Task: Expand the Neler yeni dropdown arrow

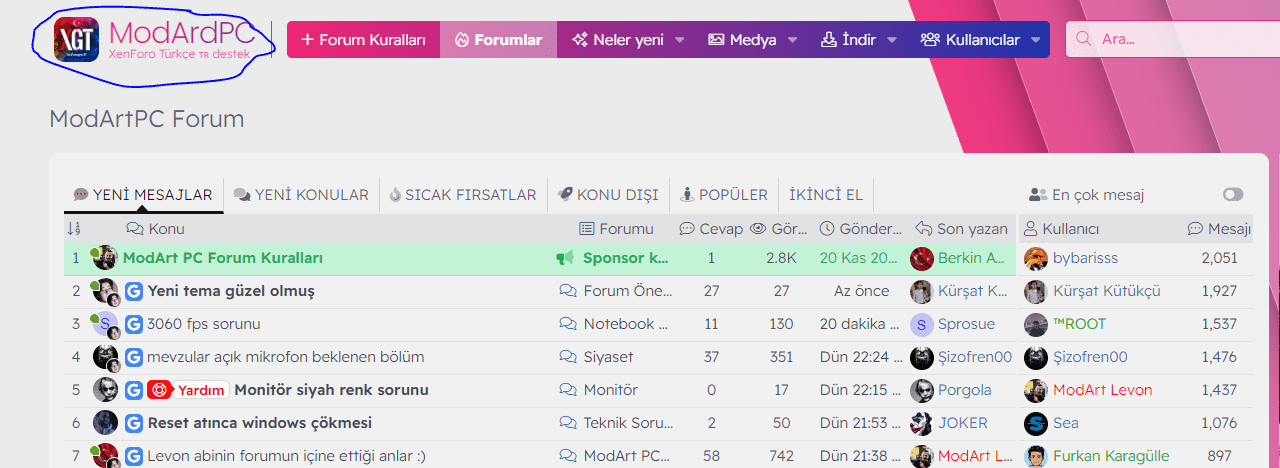Action: coord(680,40)
